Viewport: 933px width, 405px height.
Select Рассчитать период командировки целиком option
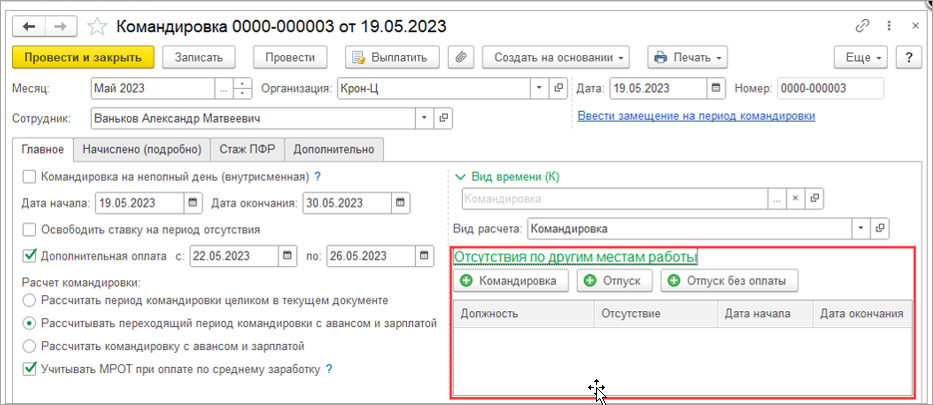tap(28, 300)
